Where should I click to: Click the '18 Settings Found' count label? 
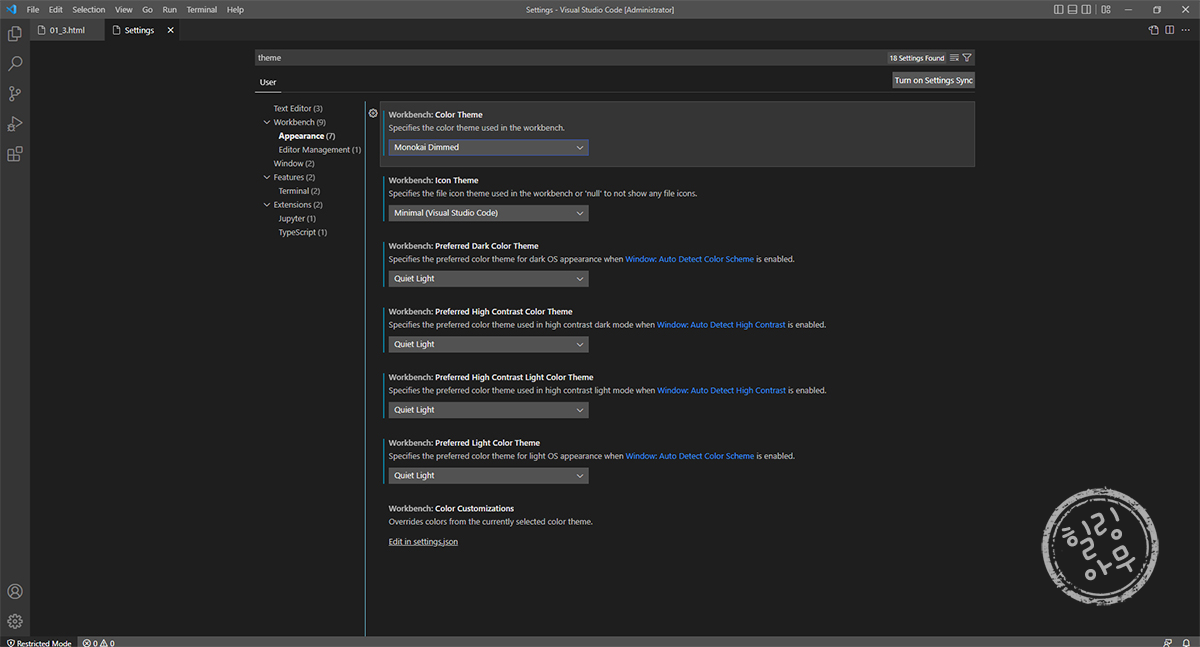(x=917, y=58)
